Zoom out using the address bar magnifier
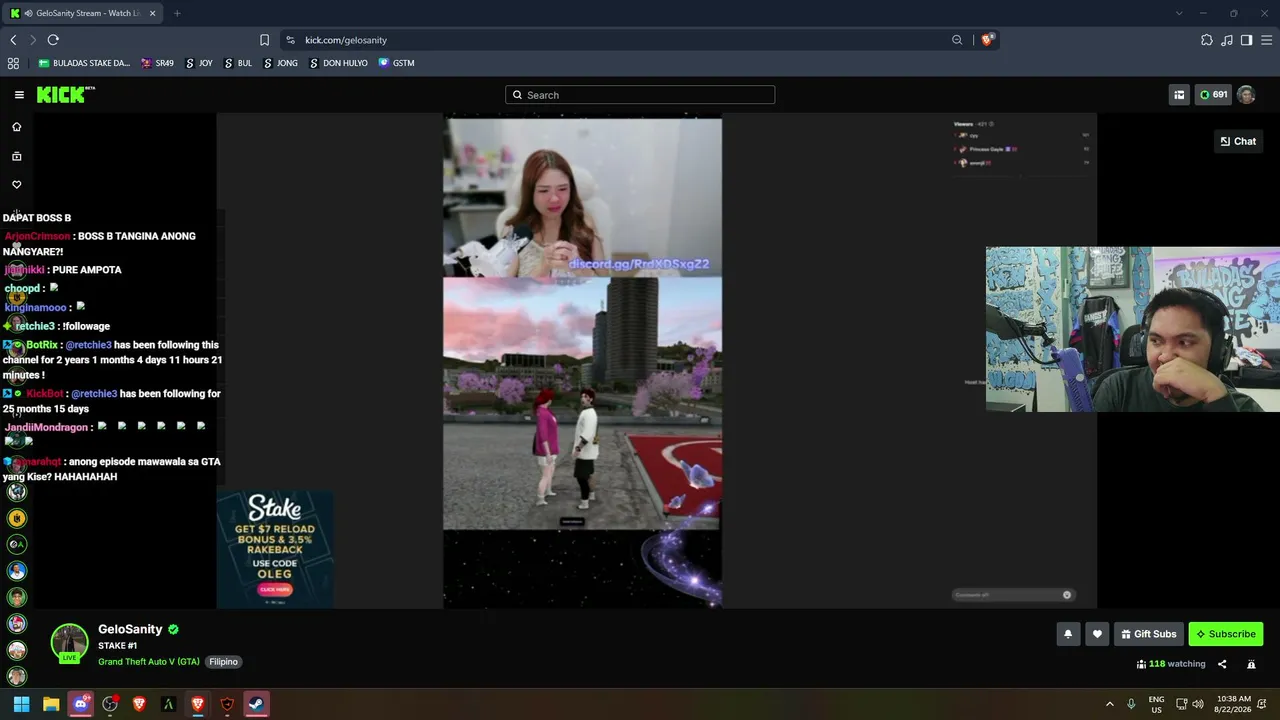1280x720 pixels. (x=957, y=40)
